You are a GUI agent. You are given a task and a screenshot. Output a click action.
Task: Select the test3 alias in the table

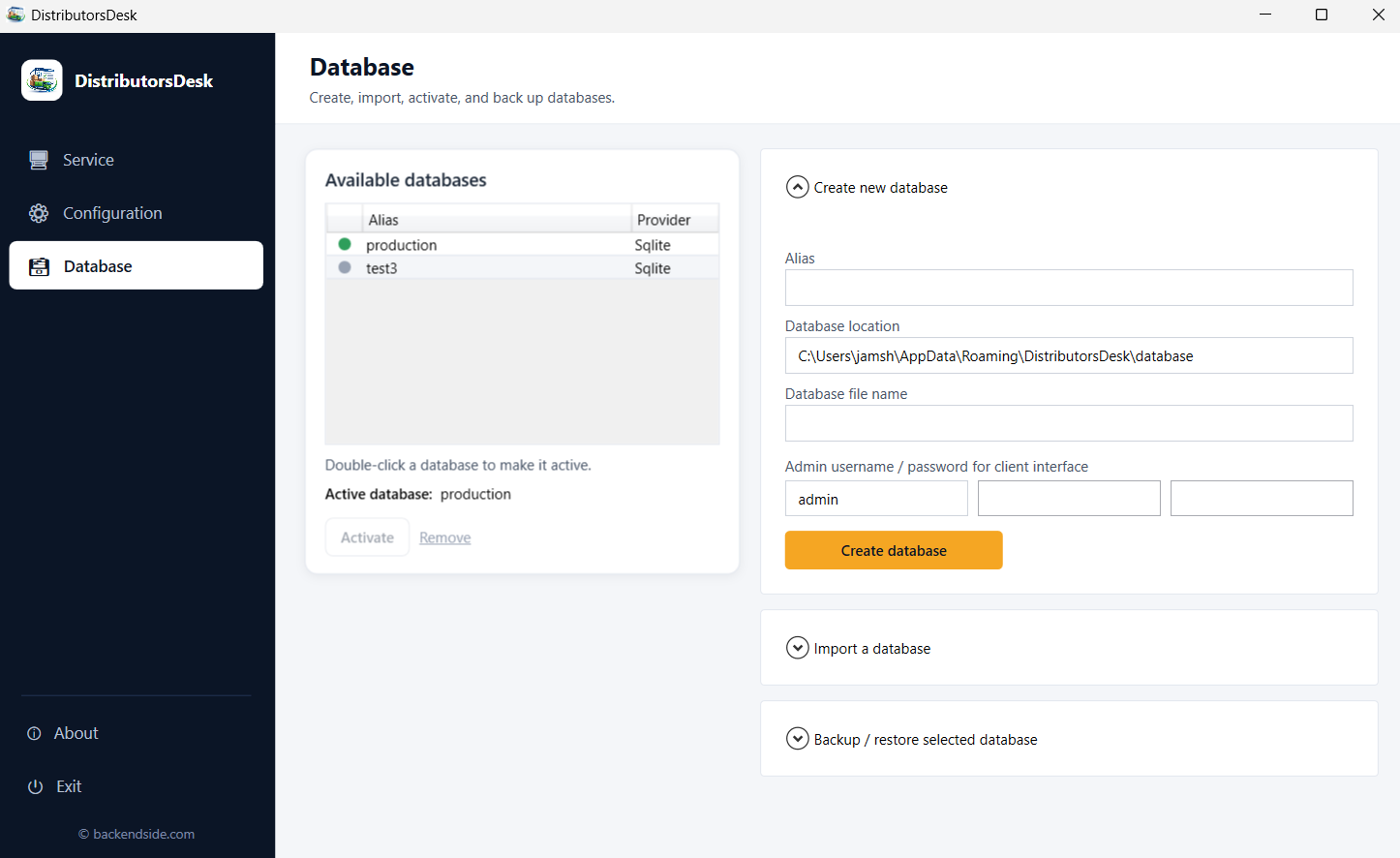(x=381, y=268)
